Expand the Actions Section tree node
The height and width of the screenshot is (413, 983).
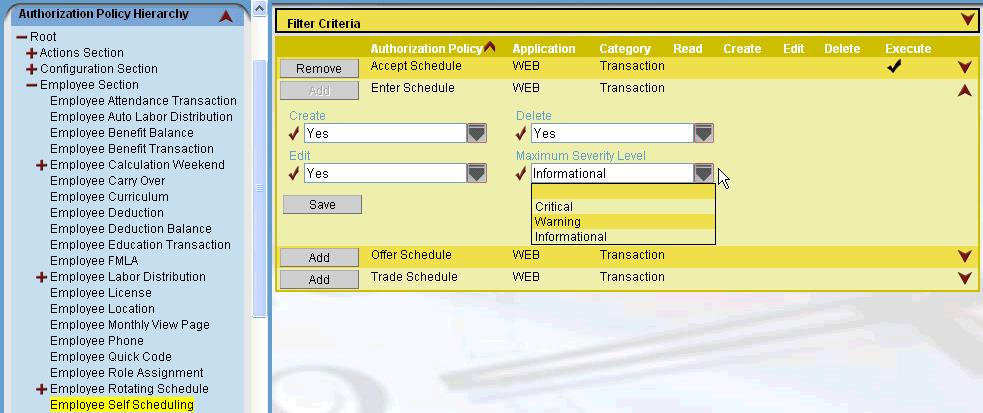coord(32,53)
